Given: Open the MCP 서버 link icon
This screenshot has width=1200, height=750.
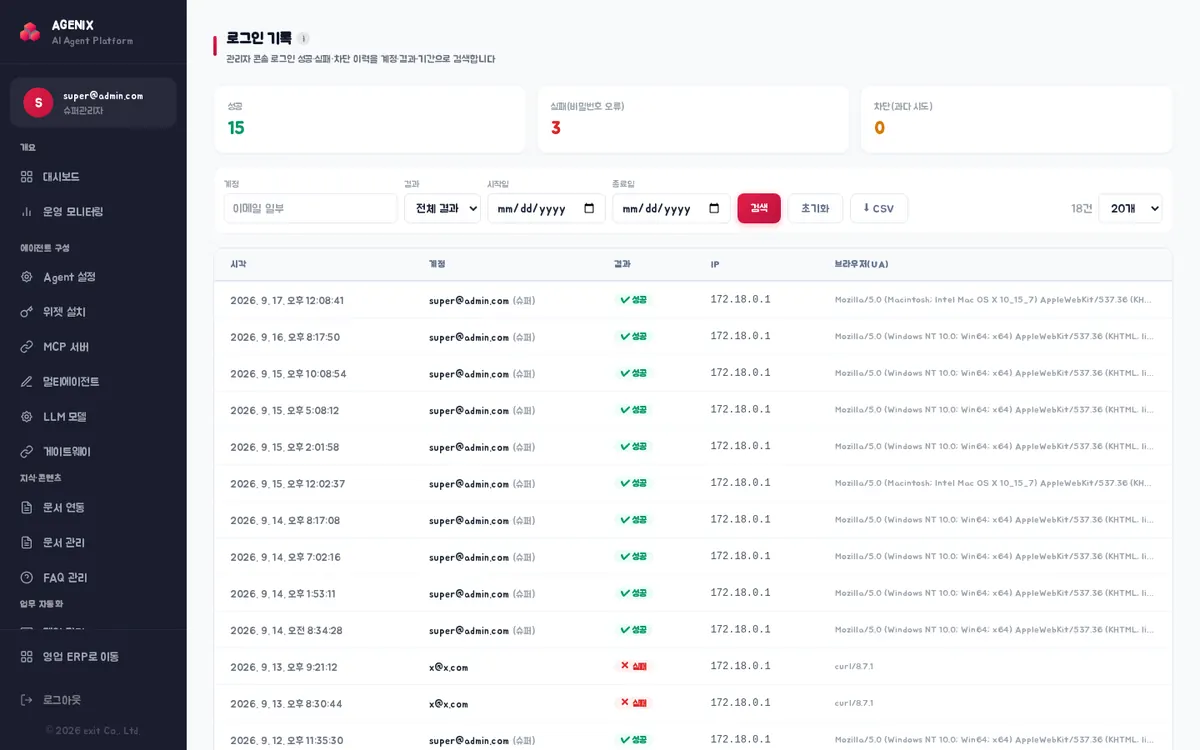Looking at the screenshot, I should click(27, 347).
